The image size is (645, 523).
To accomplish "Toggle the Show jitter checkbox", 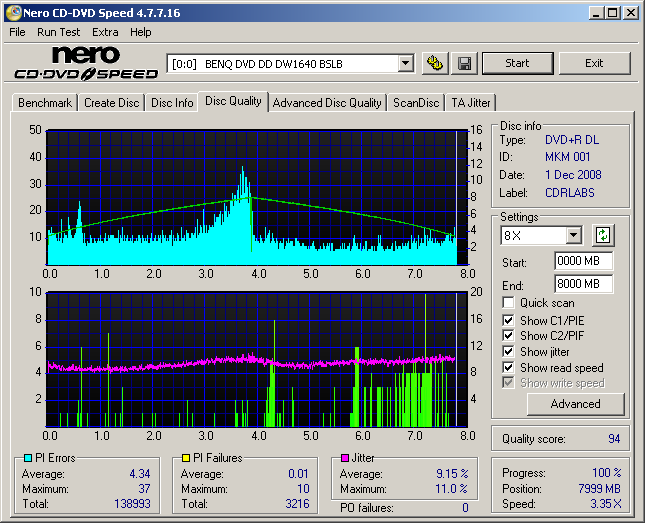I will [x=509, y=352].
